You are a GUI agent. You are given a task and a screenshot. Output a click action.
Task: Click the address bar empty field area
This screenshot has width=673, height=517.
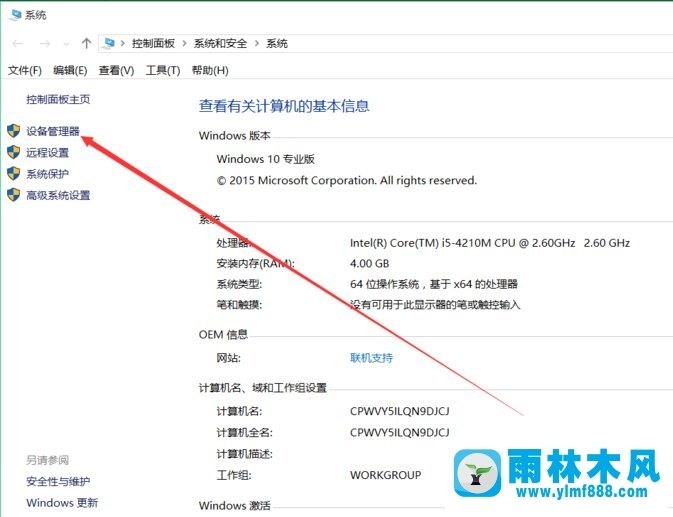[x=479, y=43]
